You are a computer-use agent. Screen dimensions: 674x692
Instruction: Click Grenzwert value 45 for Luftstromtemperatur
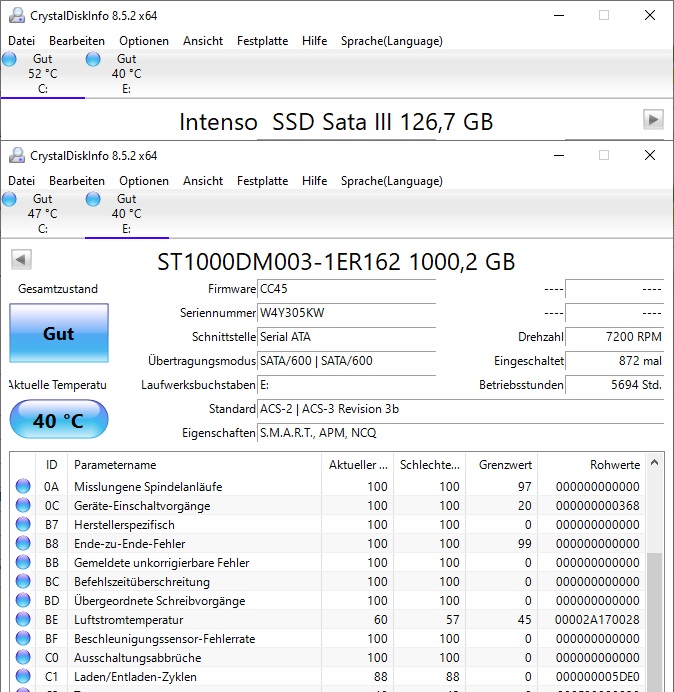(x=524, y=620)
